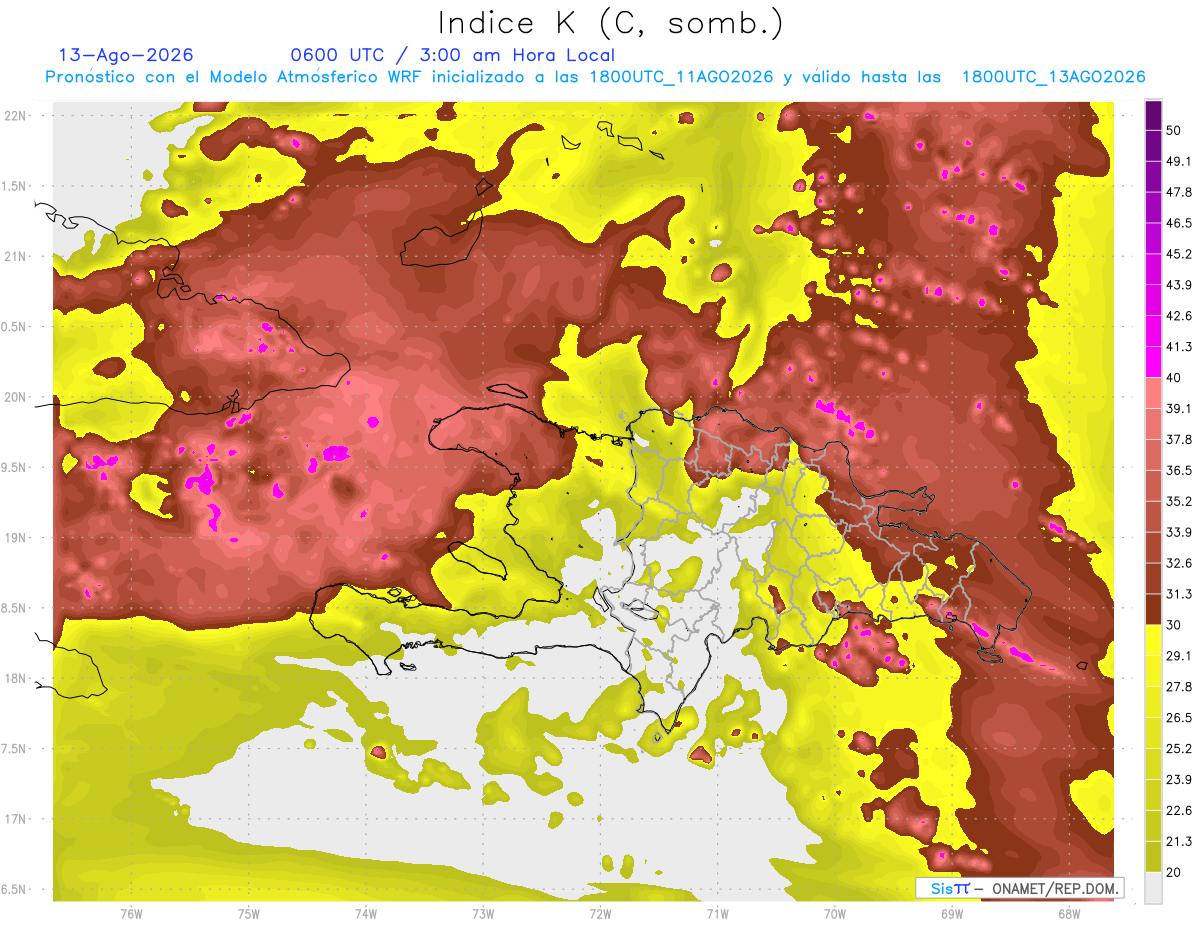The image size is (1200, 927).
Task: Click the WRF model forecast description line
Action: 595,77
